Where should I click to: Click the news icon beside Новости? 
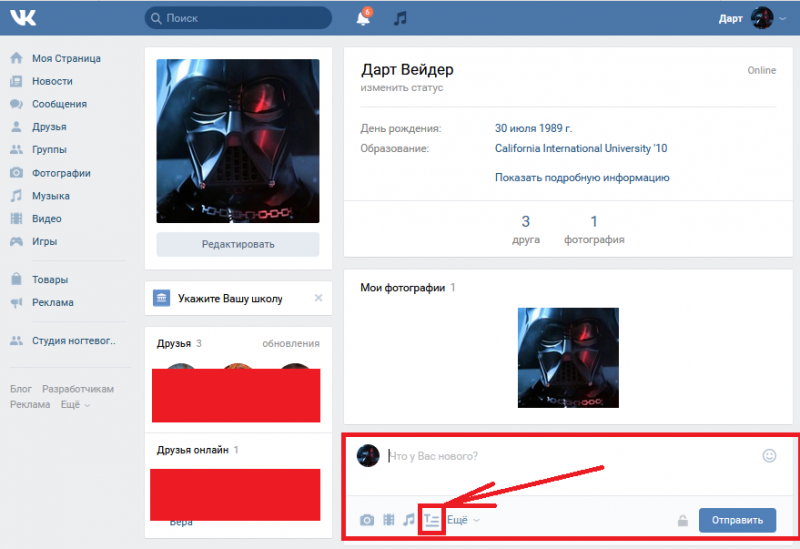(16, 81)
